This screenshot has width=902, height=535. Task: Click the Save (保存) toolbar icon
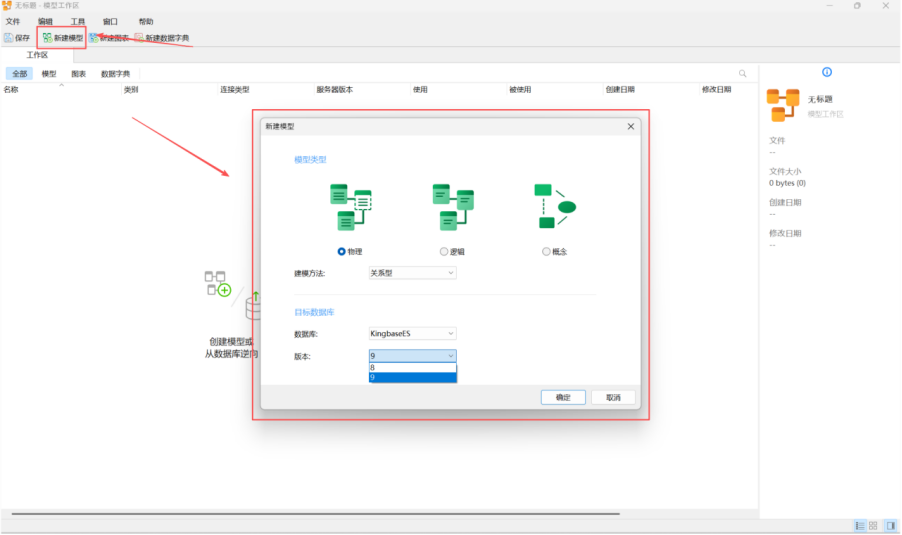point(17,38)
